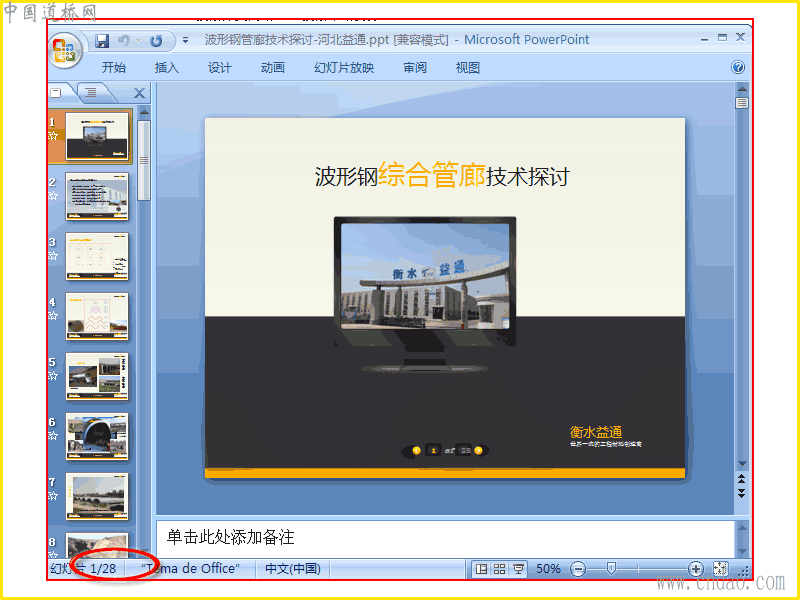Click the editing area scroll up arrow
Screen dimensions: 800x600
[742, 89]
